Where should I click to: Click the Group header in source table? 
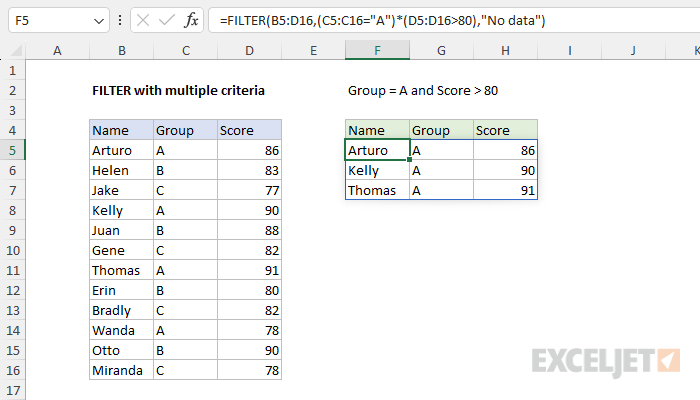tap(186, 130)
